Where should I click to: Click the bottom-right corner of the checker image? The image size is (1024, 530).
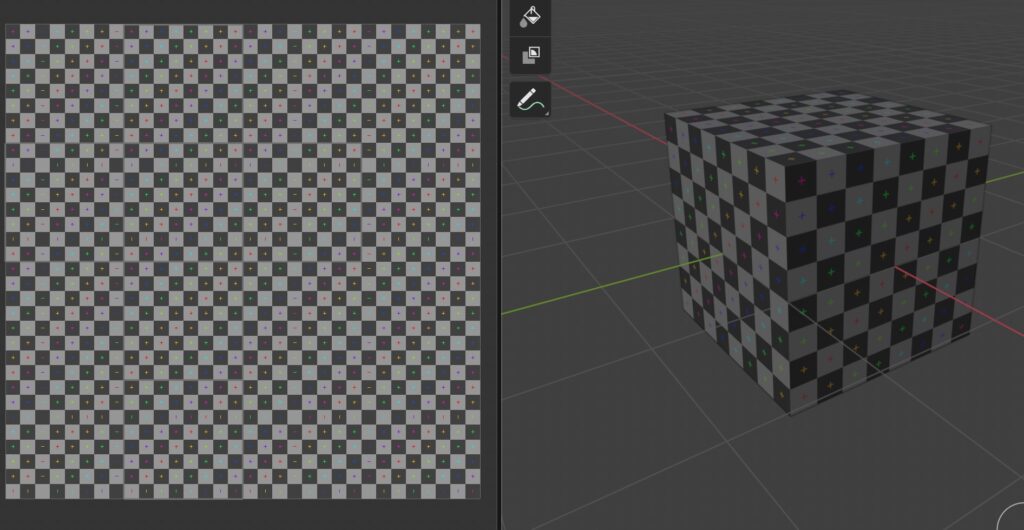coord(479,497)
